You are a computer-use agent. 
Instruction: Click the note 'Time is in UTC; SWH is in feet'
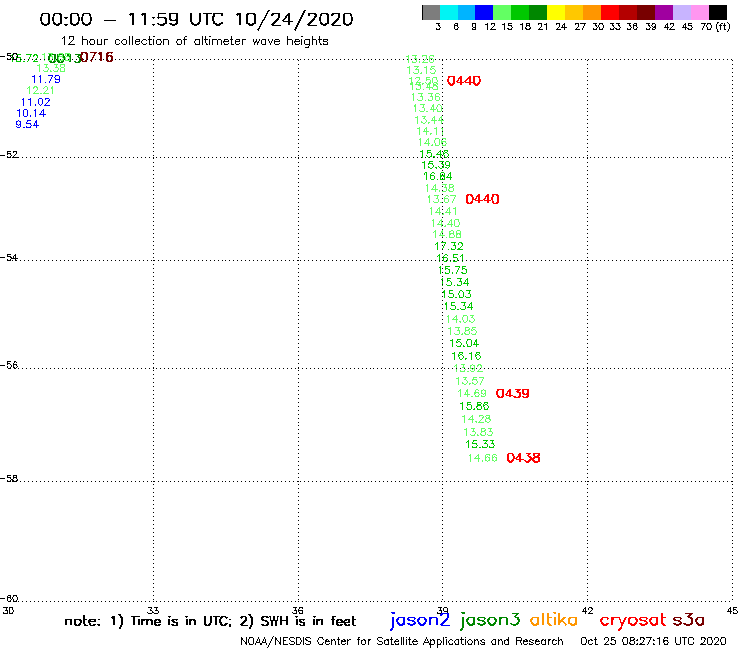(210, 621)
